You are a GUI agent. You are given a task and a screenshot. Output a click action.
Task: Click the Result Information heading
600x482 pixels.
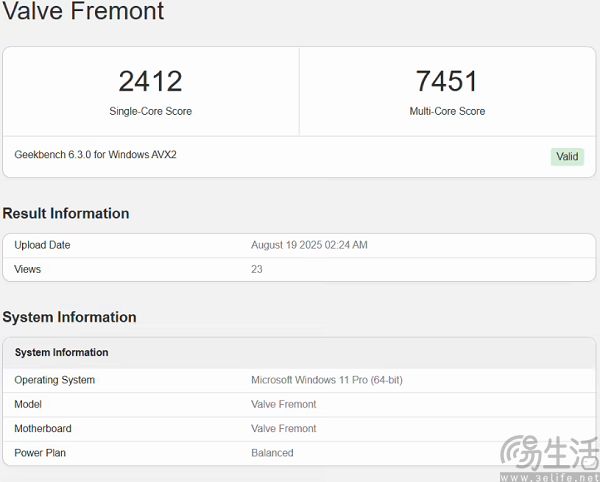66,213
